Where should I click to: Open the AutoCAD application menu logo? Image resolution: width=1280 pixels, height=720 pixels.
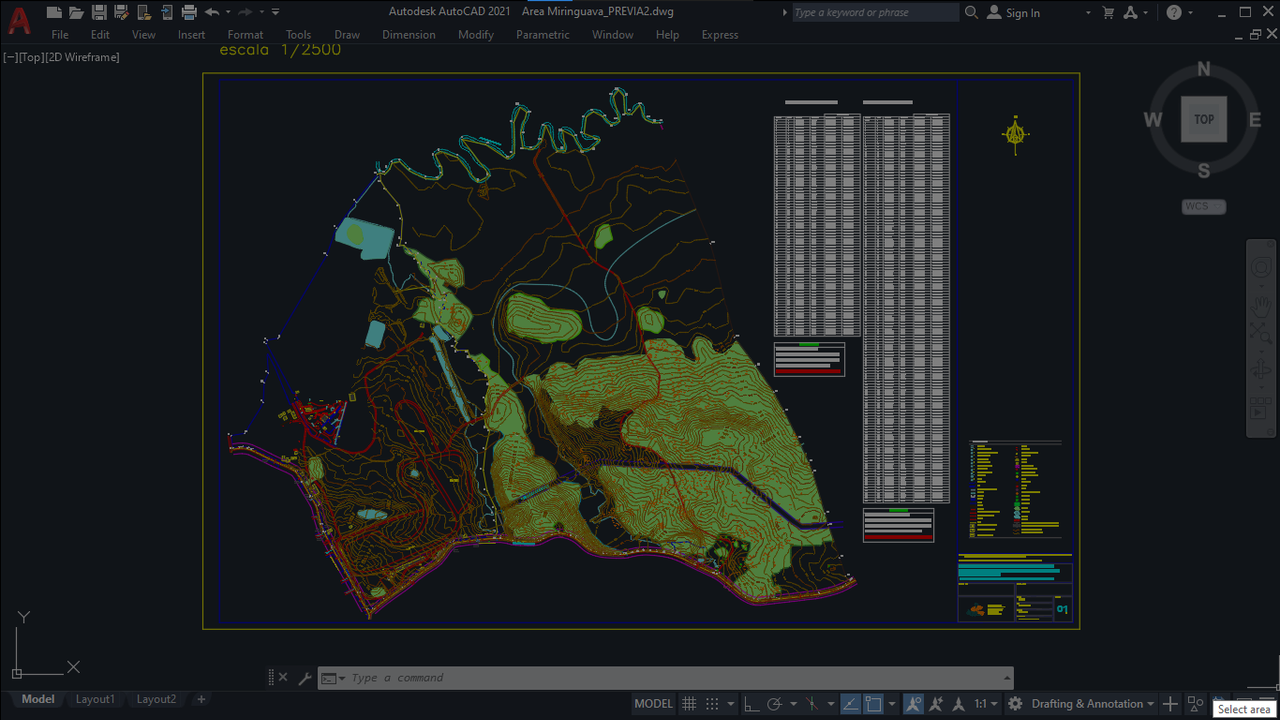point(18,20)
